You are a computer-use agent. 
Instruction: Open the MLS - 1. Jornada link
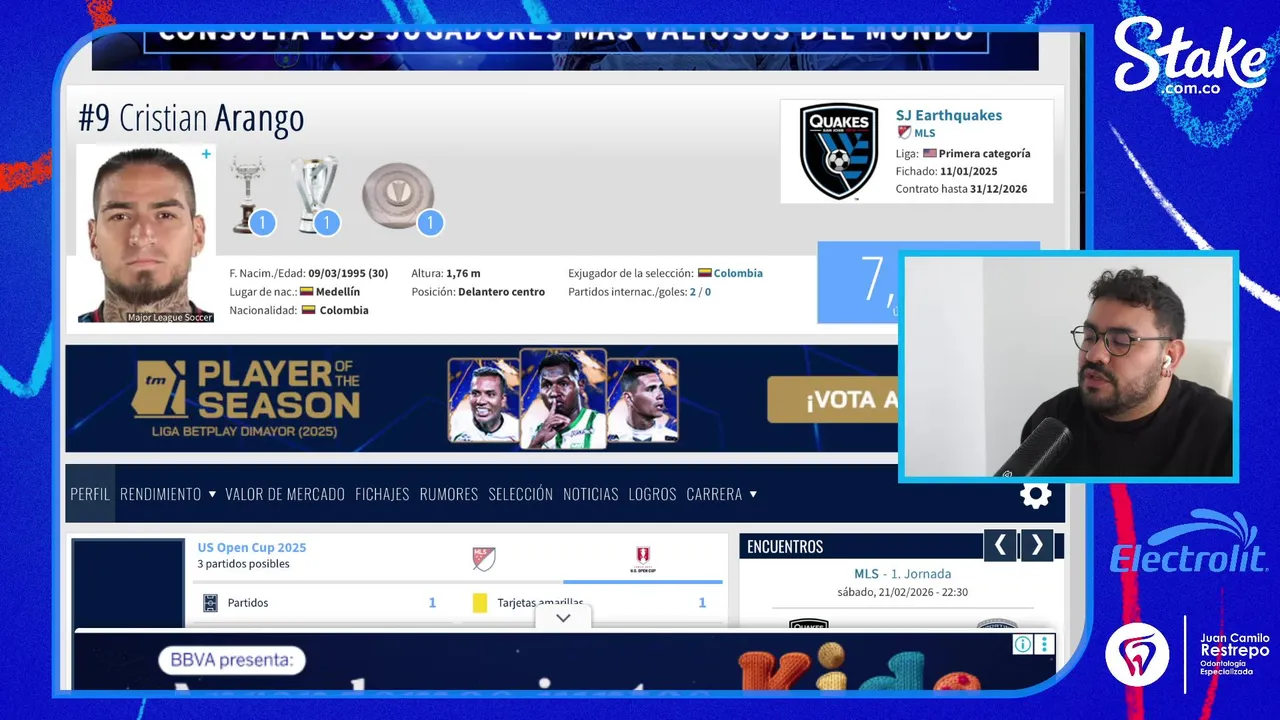coord(903,574)
